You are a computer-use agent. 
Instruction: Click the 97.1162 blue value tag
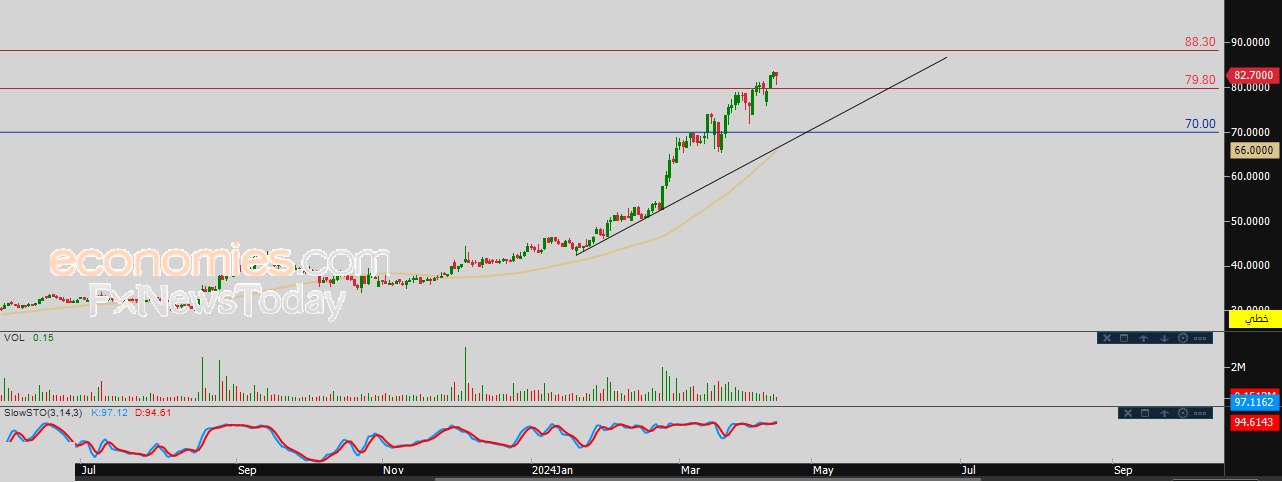(x=1254, y=402)
